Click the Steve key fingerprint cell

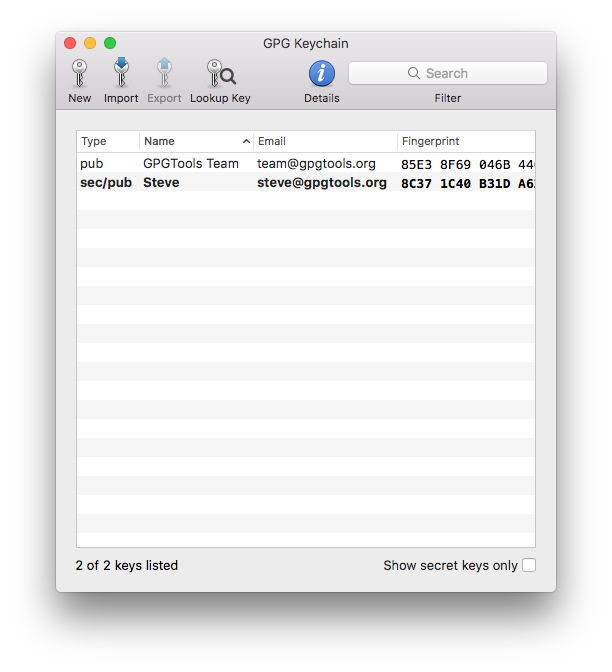466,183
